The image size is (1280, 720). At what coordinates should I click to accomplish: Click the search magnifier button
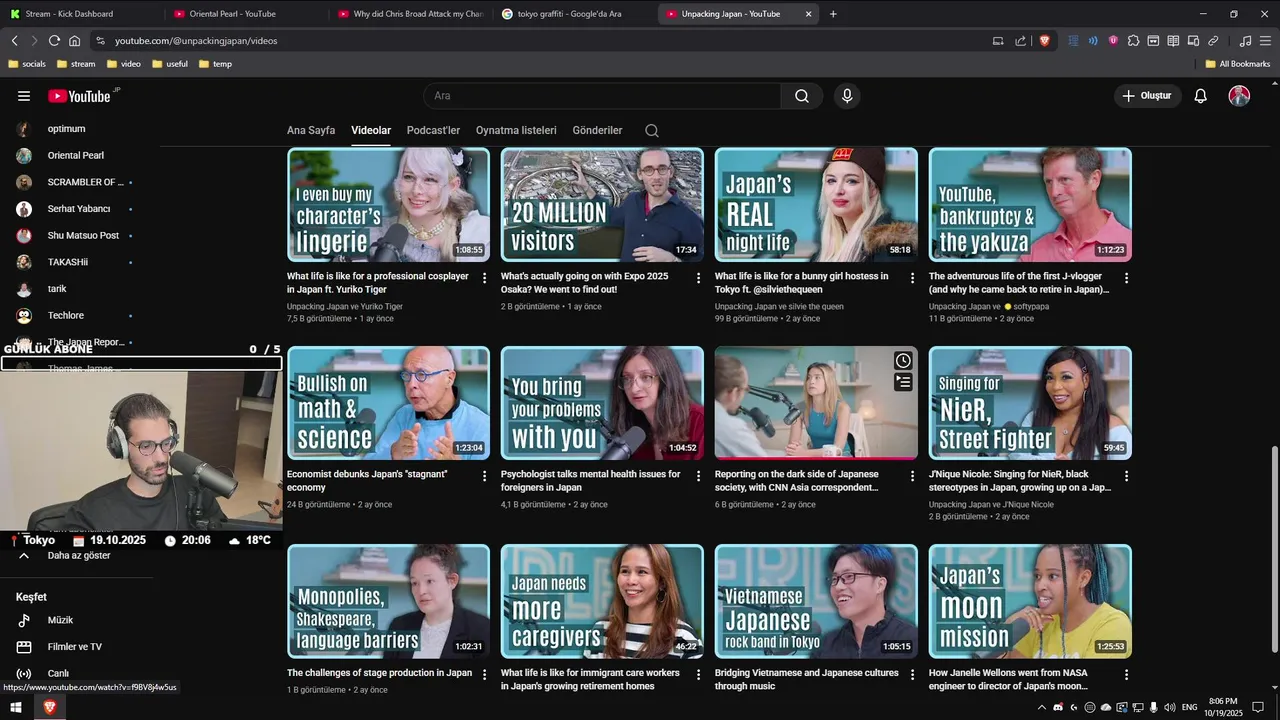(x=802, y=96)
